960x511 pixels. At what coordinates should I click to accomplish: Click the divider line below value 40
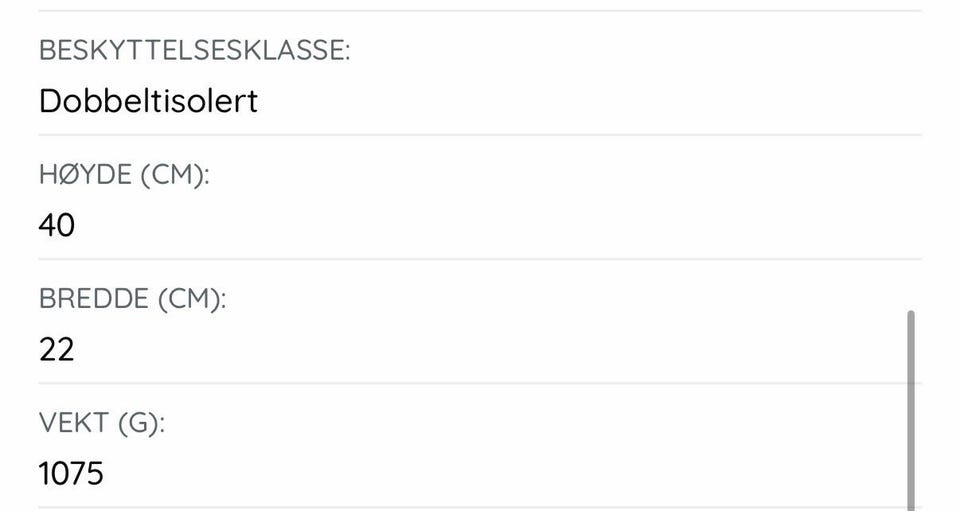tap(480, 259)
